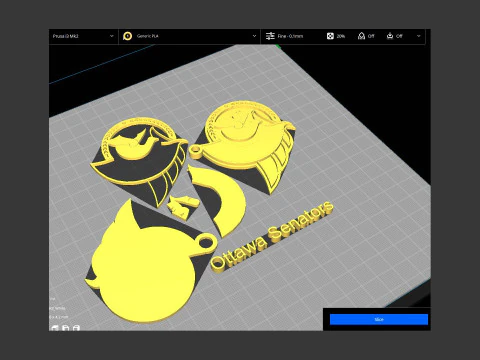Click the print settings sliders icon
The width and height of the screenshot is (480, 360).
tap(270, 36)
